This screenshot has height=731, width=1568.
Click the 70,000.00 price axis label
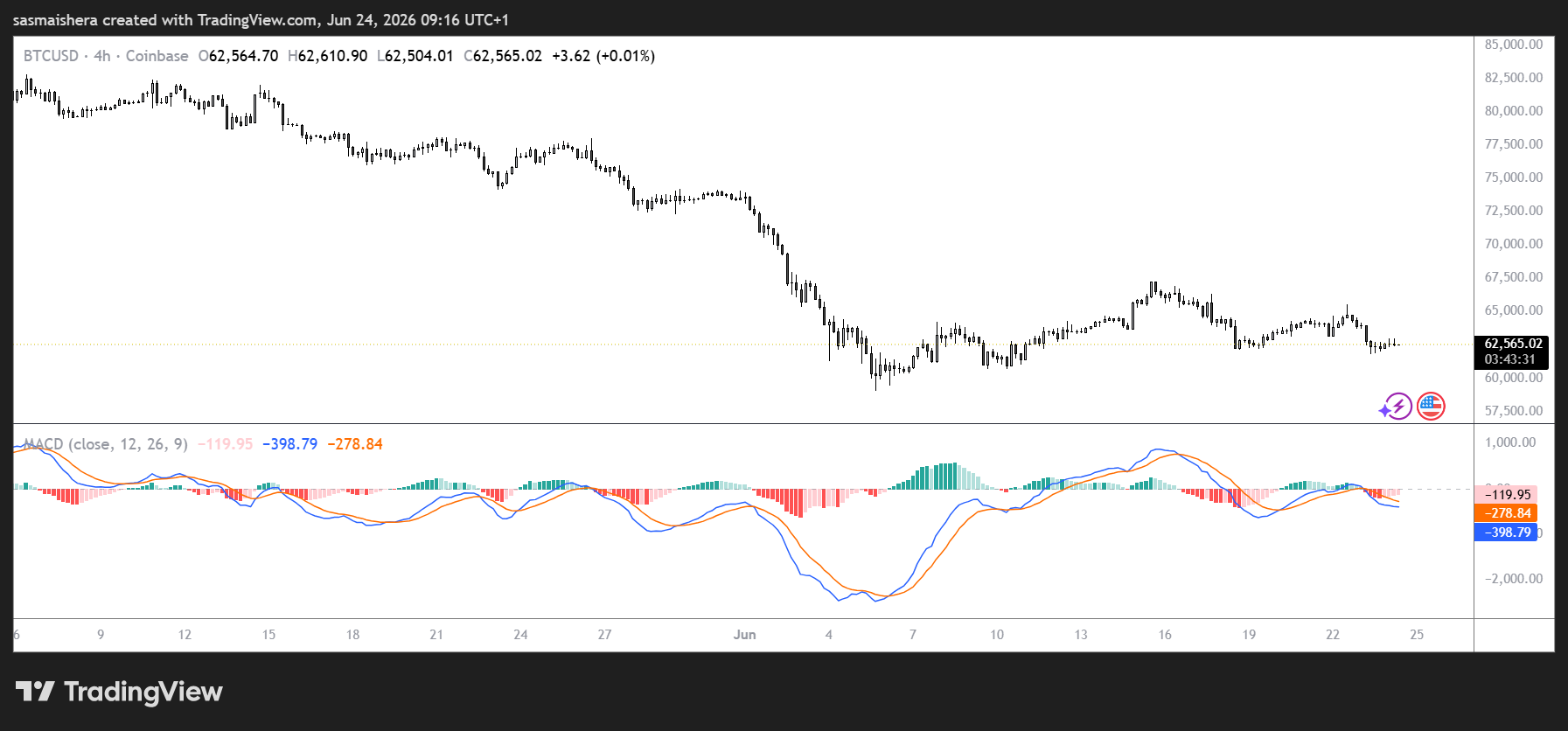[1514, 244]
